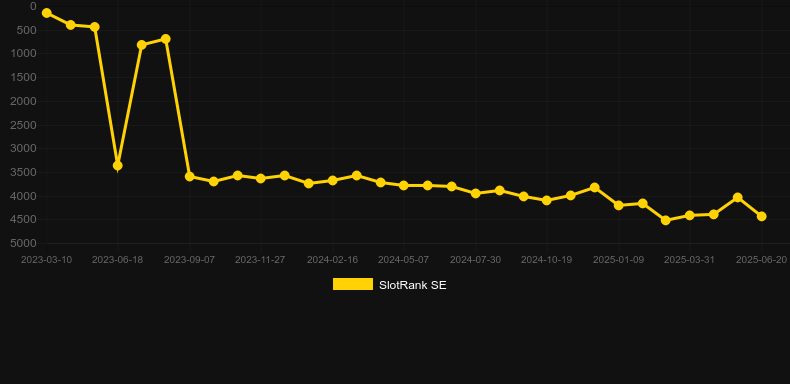Click the data point at 2024-07-30
Image resolution: width=790 pixels, height=384 pixels.
(475, 193)
